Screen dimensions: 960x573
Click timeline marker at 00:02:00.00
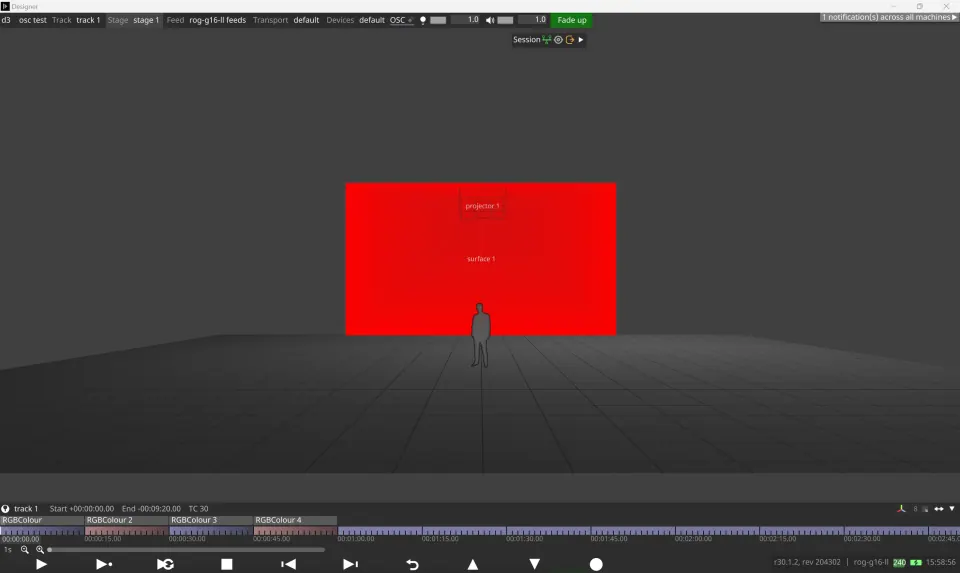[x=693, y=539]
